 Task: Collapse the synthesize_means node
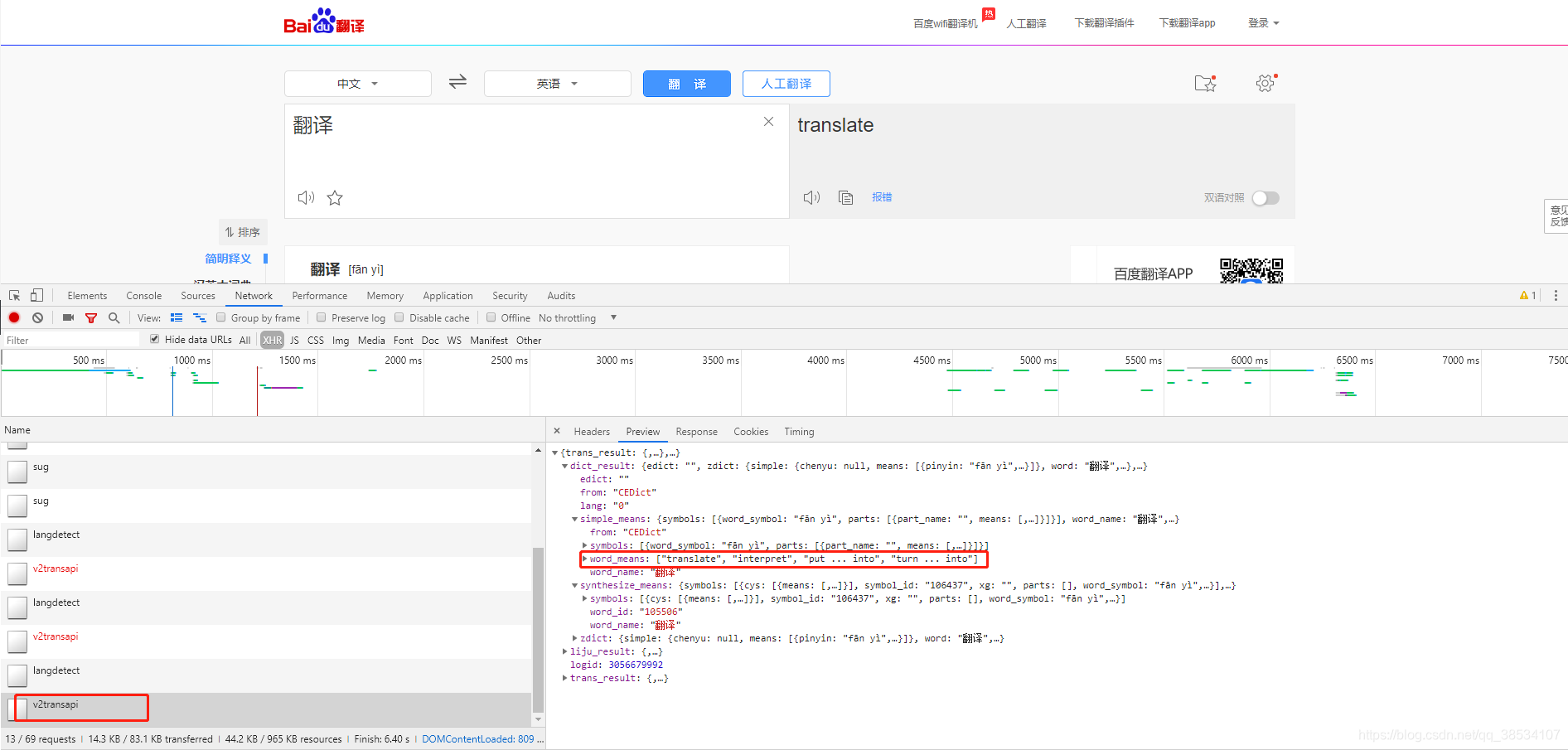click(x=575, y=585)
